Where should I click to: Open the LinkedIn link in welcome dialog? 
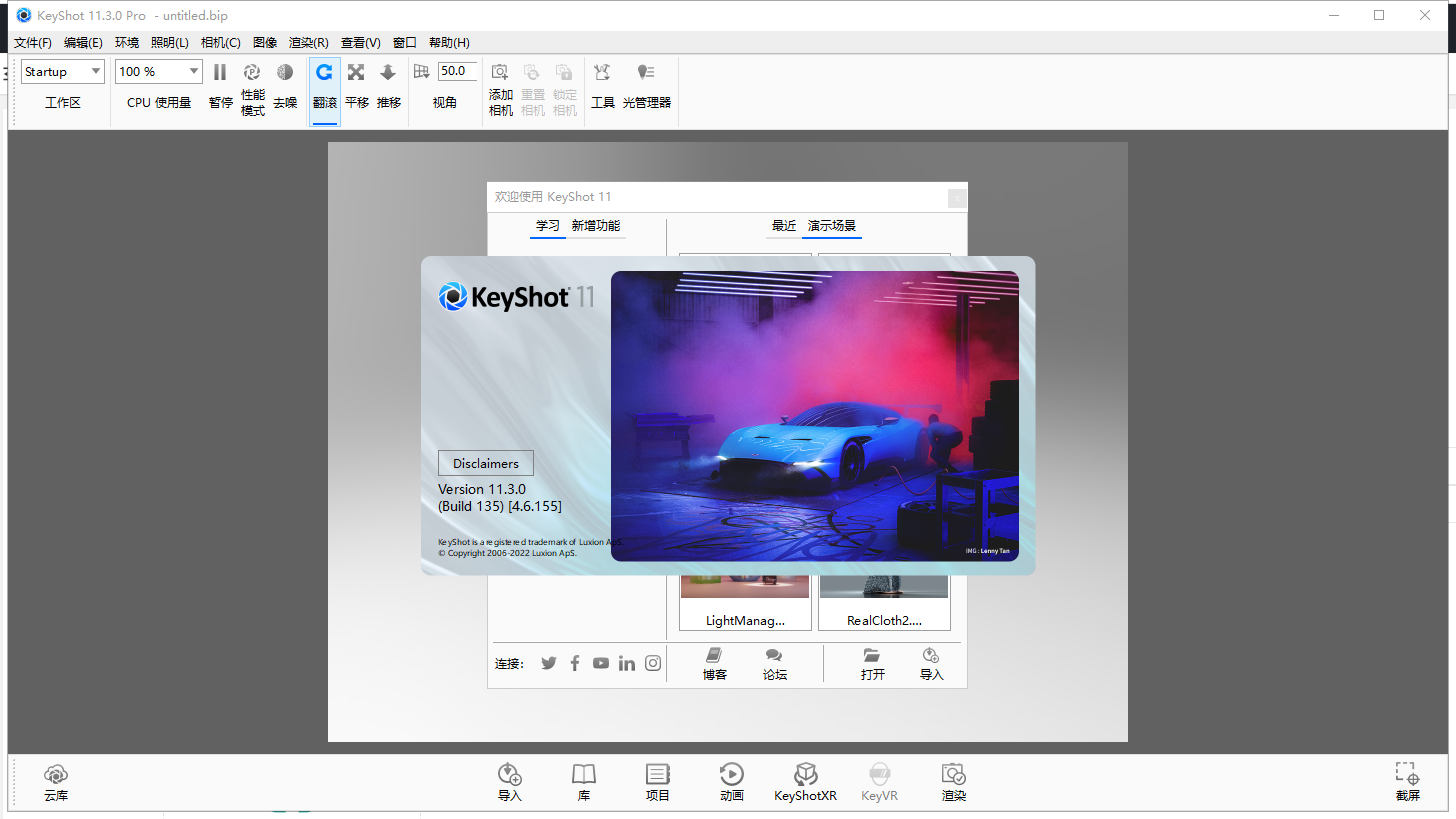point(627,663)
